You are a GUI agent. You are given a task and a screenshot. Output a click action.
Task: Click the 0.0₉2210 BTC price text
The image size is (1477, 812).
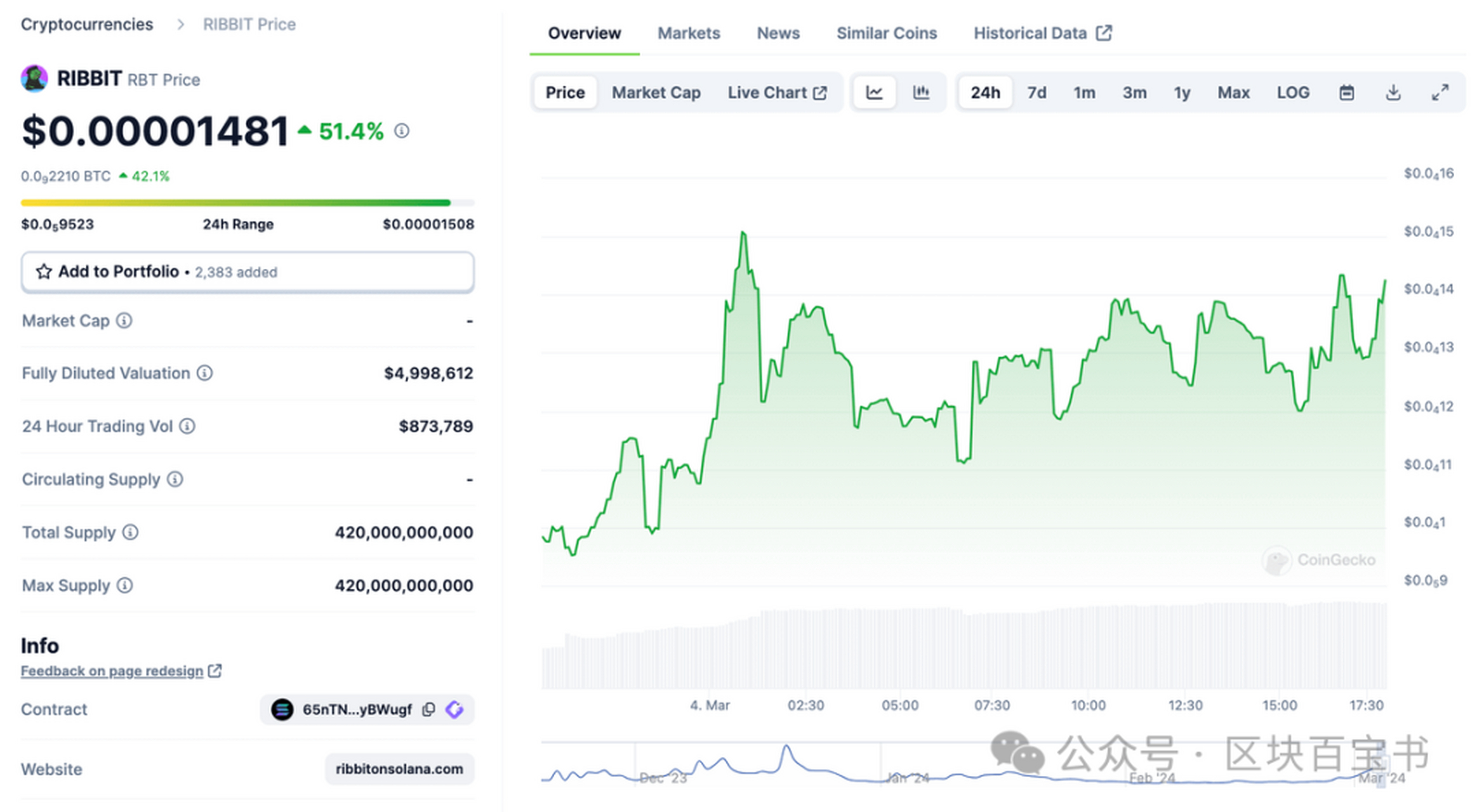point(65,176)
